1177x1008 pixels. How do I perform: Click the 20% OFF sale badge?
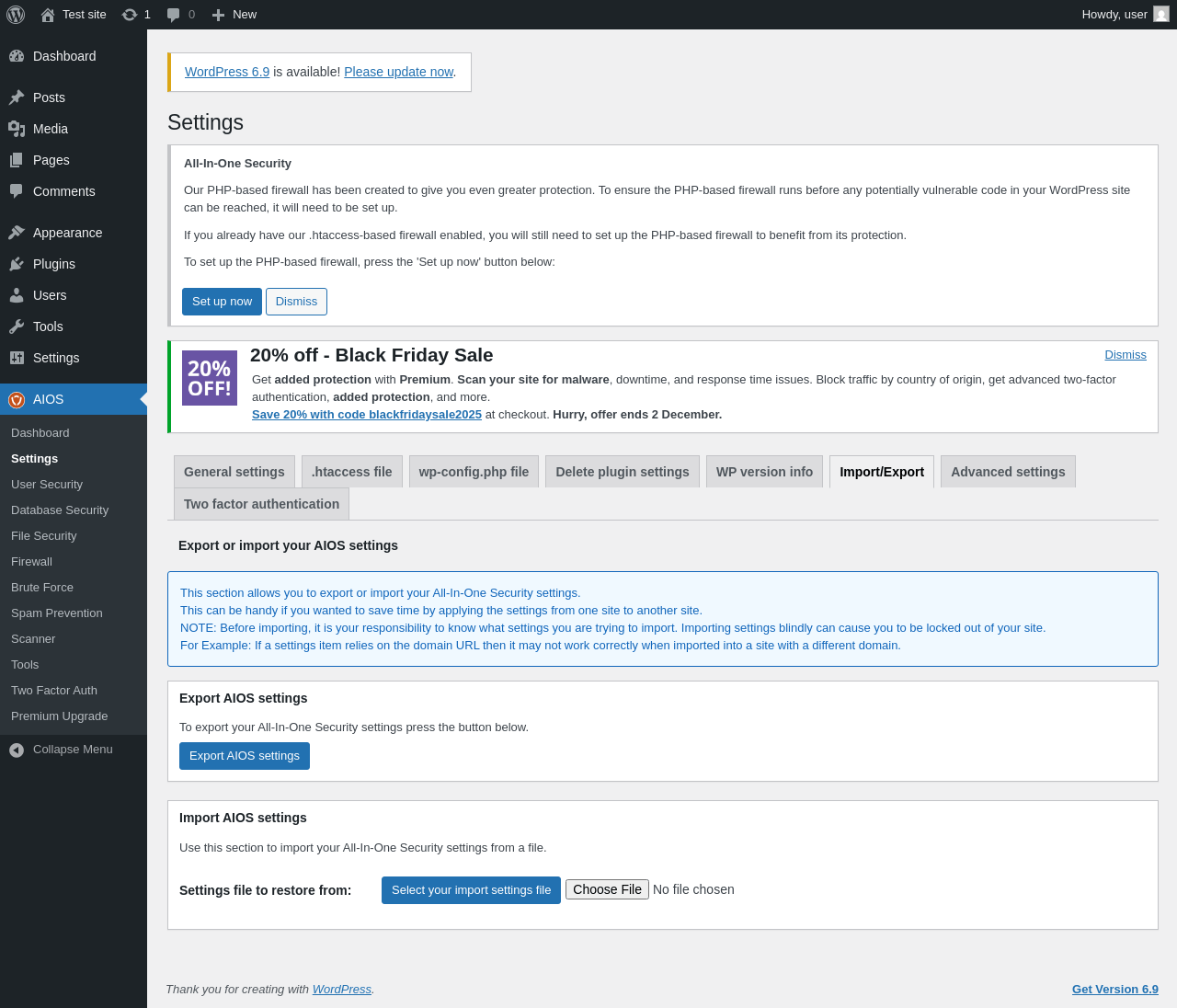(x=210, y=378)
